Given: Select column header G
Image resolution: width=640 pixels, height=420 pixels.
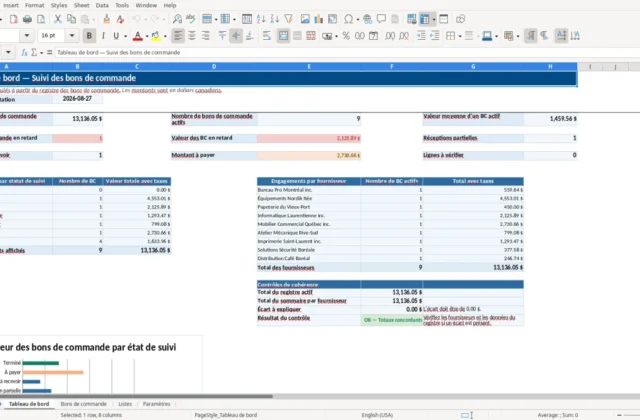Looking at the screenshot, I should 473,67.
